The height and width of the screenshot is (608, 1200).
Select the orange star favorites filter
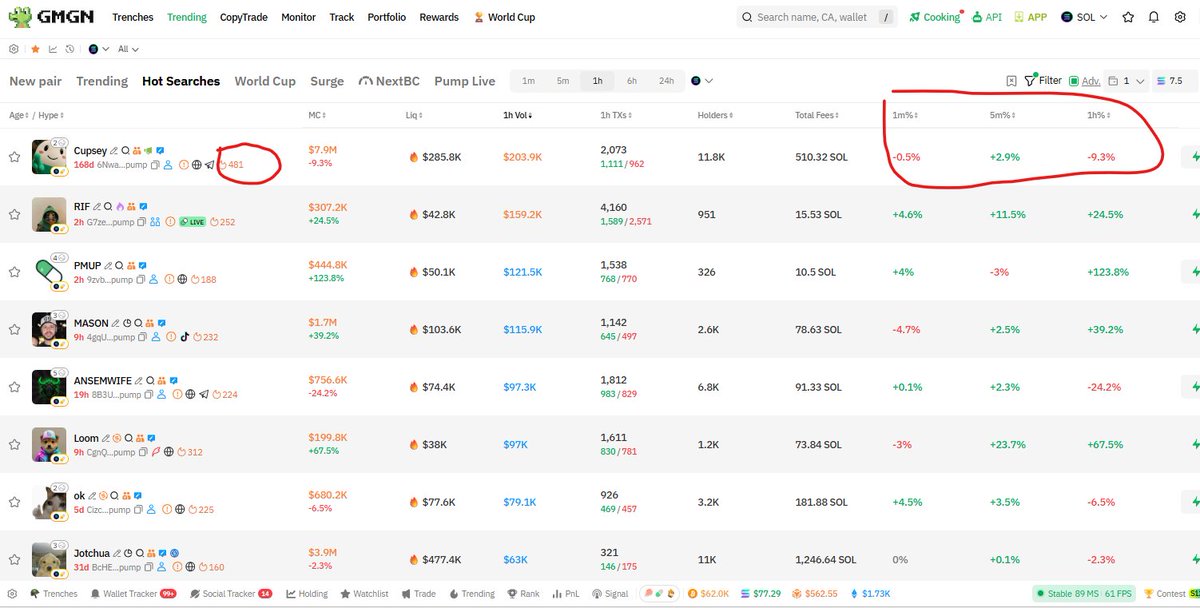pyautogui.click(x=36, y=48)
